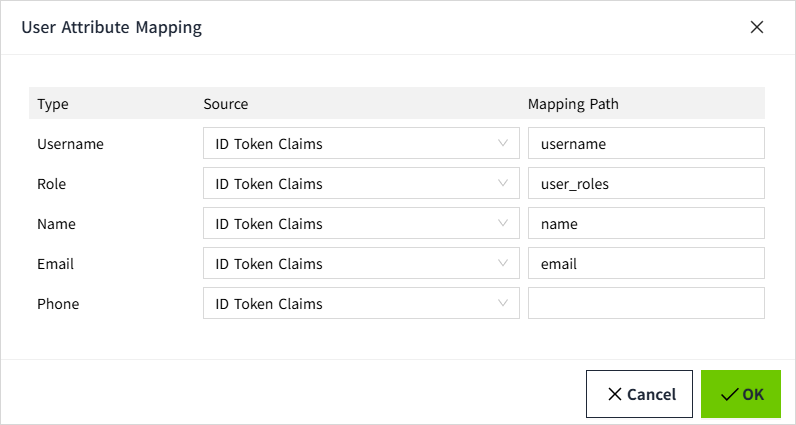The width and height of the screenshot is (796, 425).
Task: Confirm the mapping with the OK button
Action: pyautogui.click(x=741, y=394)
